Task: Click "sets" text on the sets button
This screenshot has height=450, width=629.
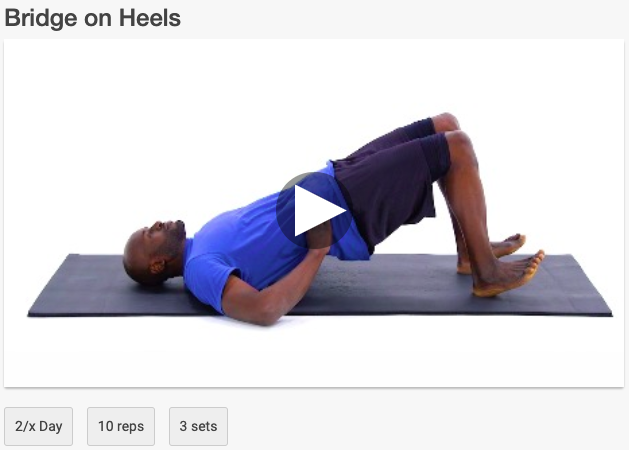Action: 204,426
